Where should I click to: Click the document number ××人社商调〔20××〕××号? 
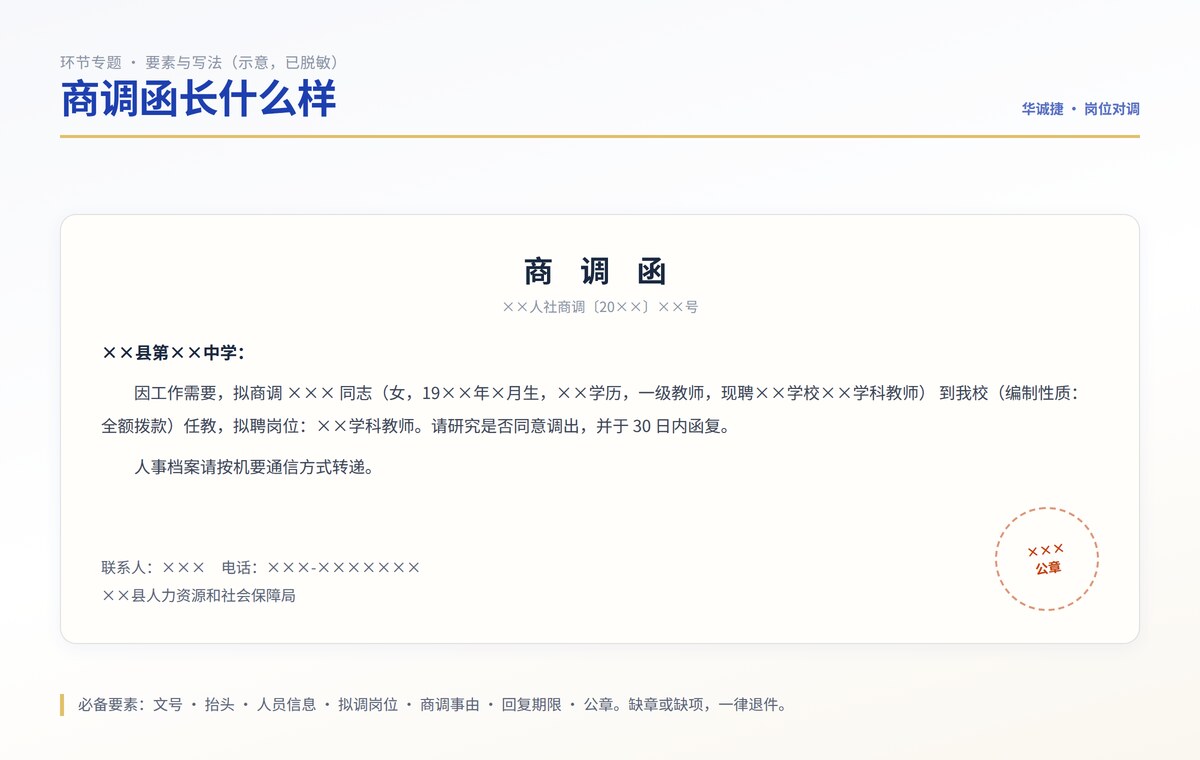600,307
